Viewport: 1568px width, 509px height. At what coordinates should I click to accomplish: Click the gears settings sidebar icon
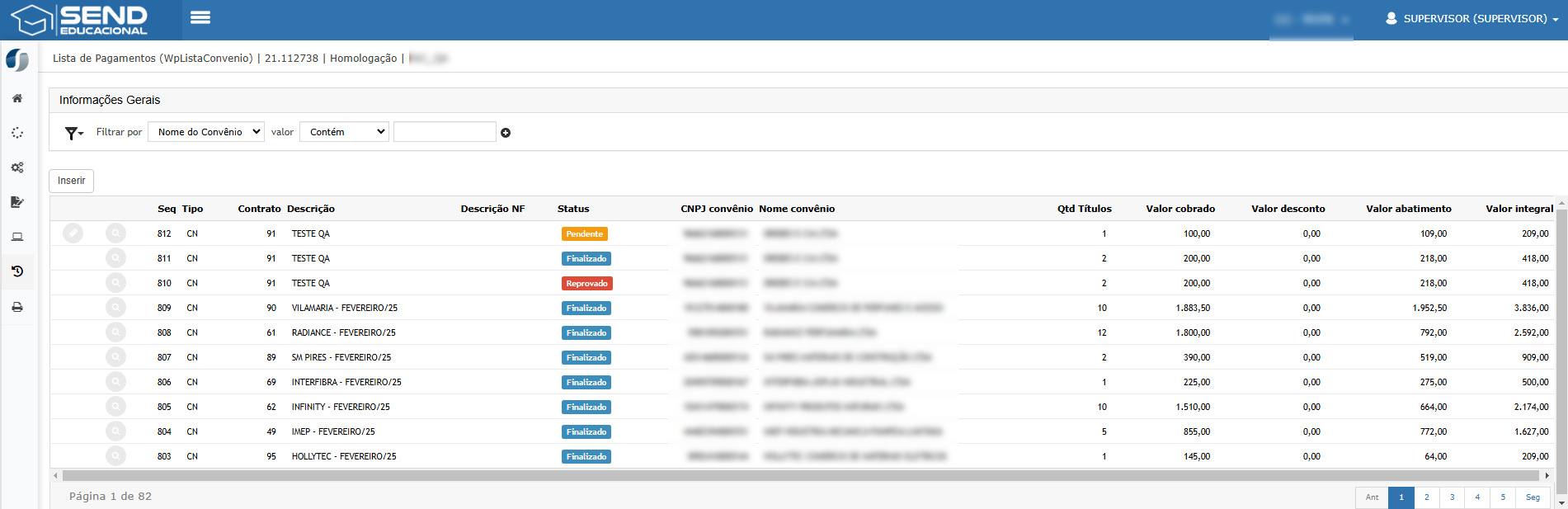click(16, 167)
